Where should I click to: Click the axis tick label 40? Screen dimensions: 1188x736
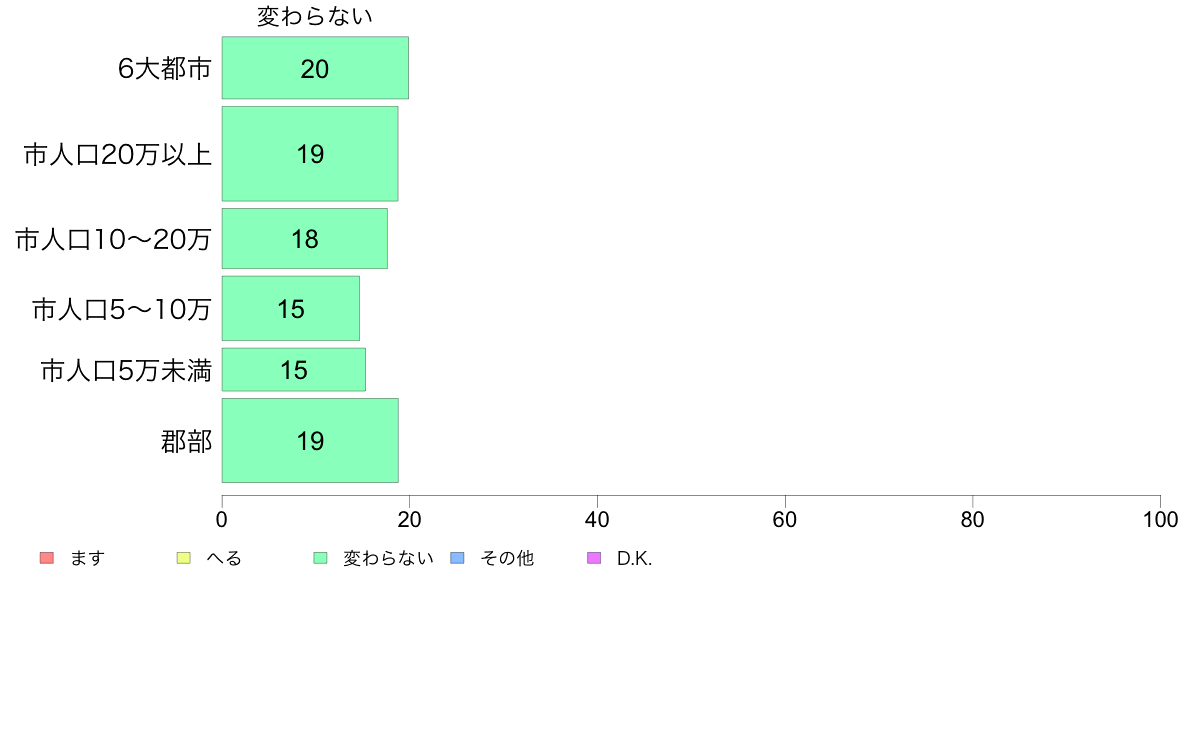(x=597, y=519)
